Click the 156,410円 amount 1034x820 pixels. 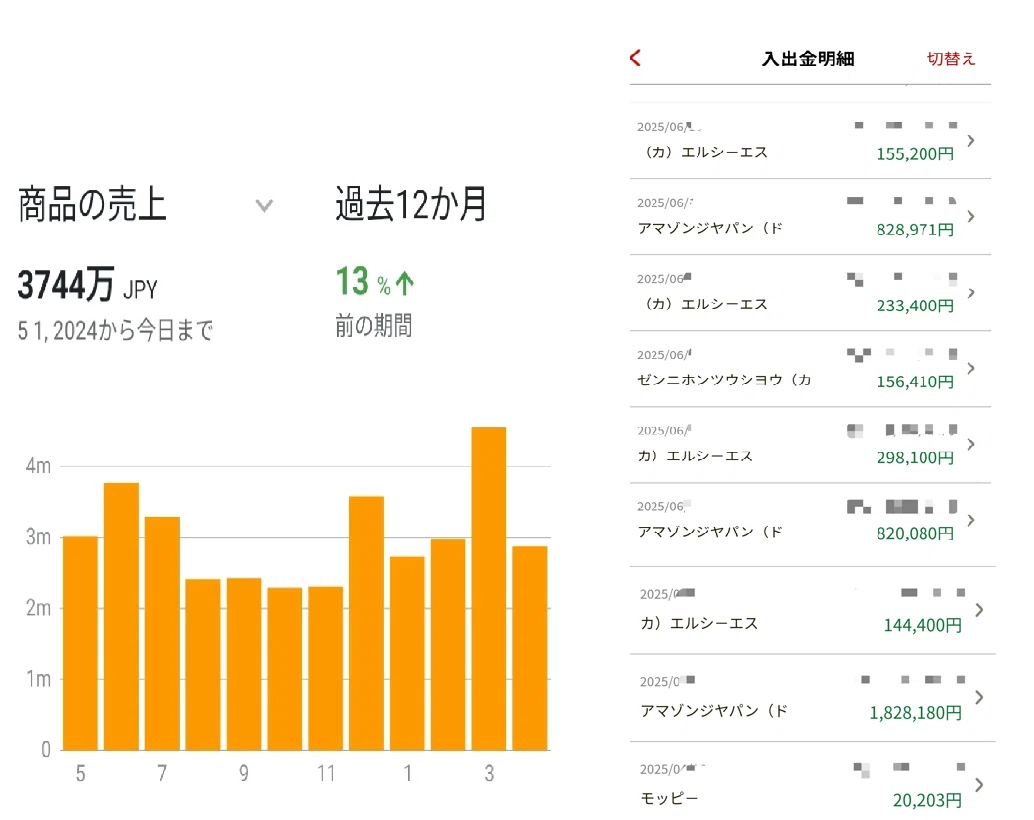pyautogui.click(x=915, y=381)
